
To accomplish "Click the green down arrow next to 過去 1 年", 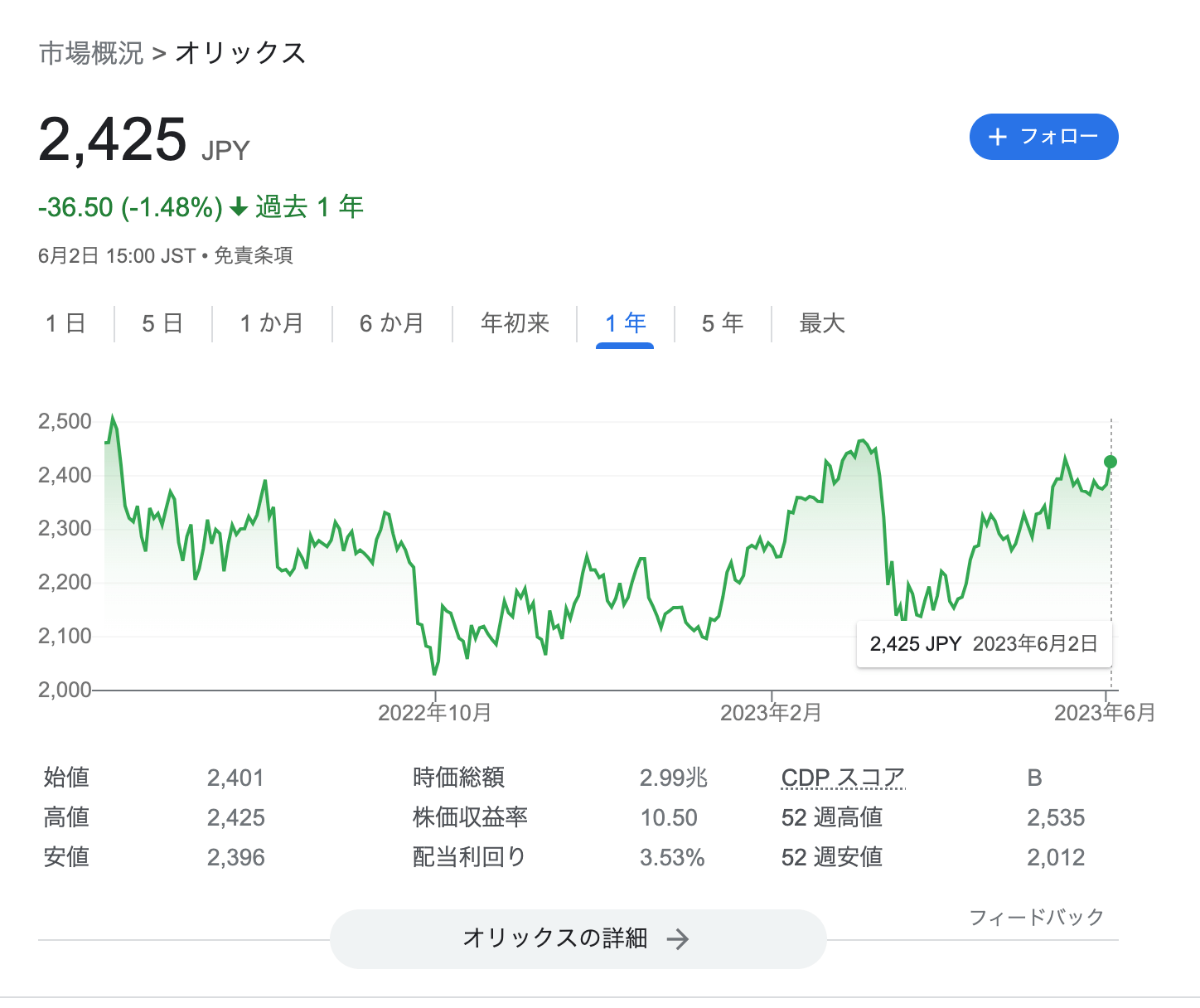I will [x=239, y=207].
